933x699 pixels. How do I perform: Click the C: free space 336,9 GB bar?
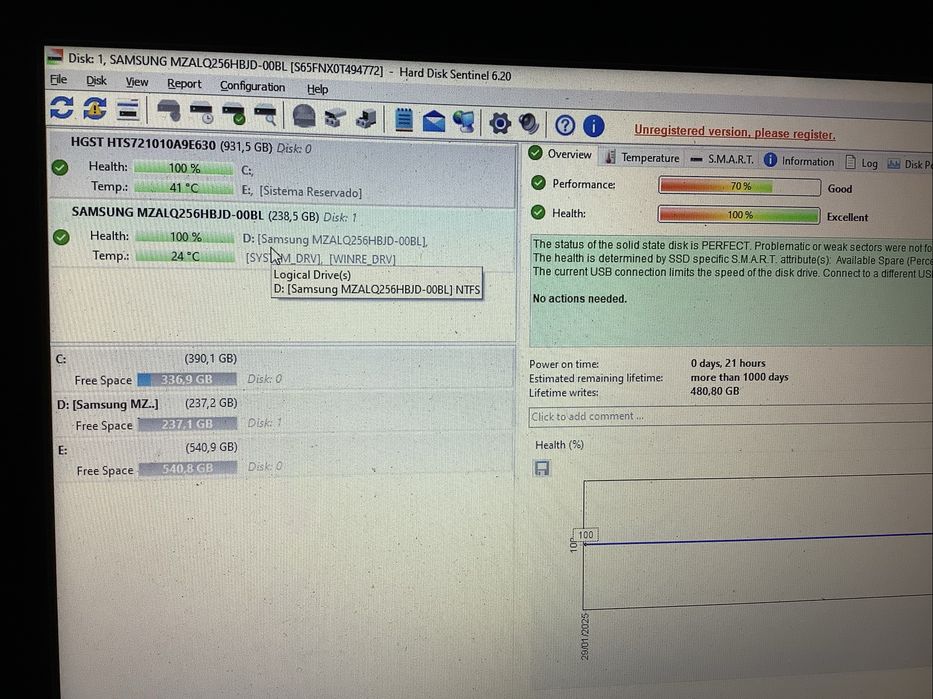[187, 380]
